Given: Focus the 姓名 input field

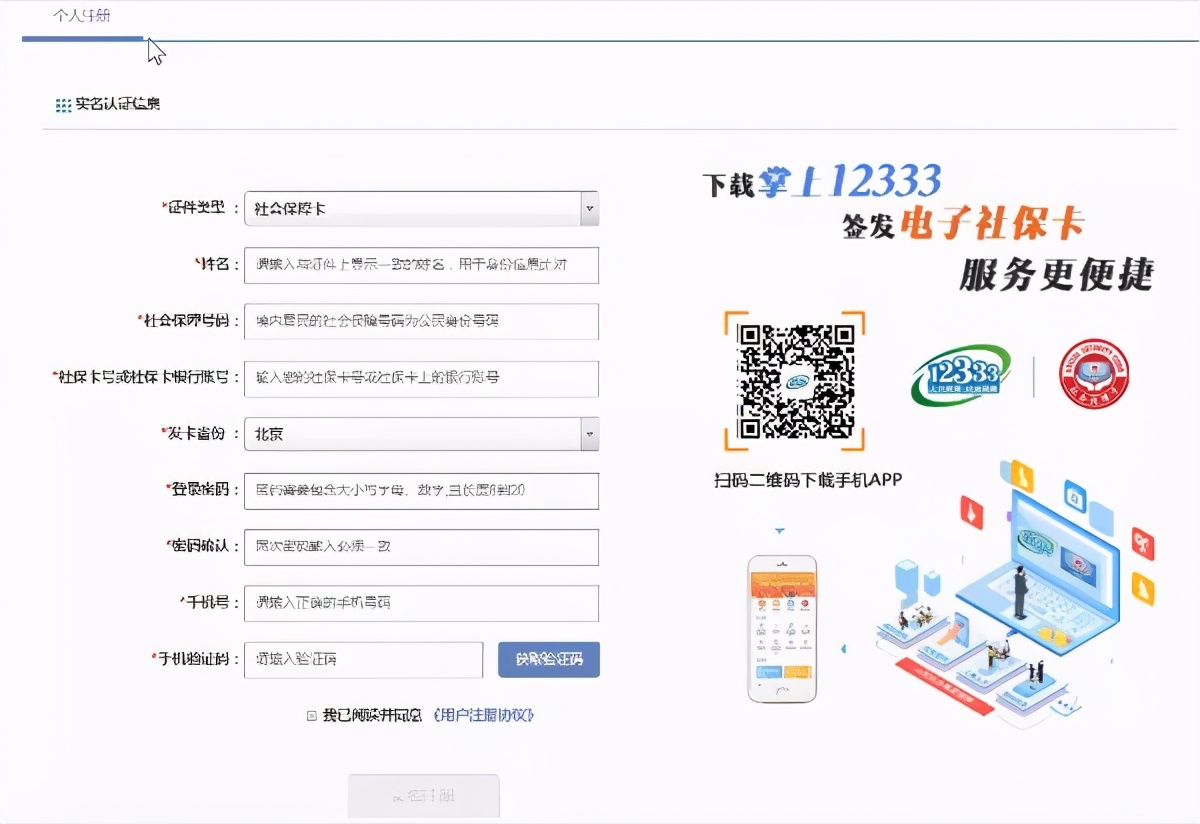Looking at the screenshot, I should point(421,265).
